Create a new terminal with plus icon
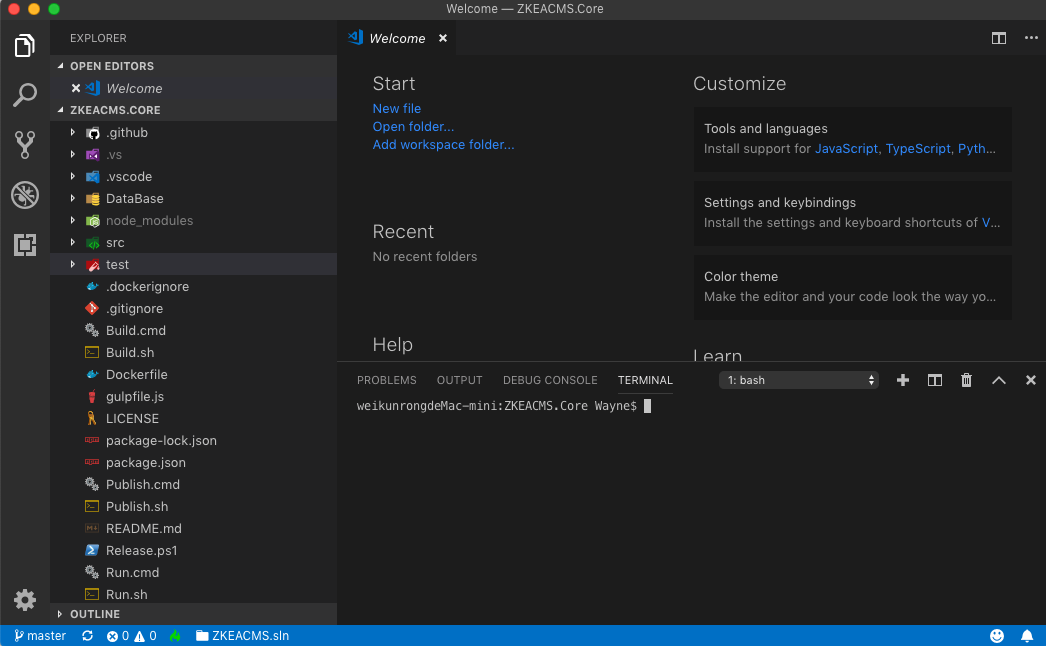Screen dimensions: 1046x646 pyautogui.click(x=903, y=380)
